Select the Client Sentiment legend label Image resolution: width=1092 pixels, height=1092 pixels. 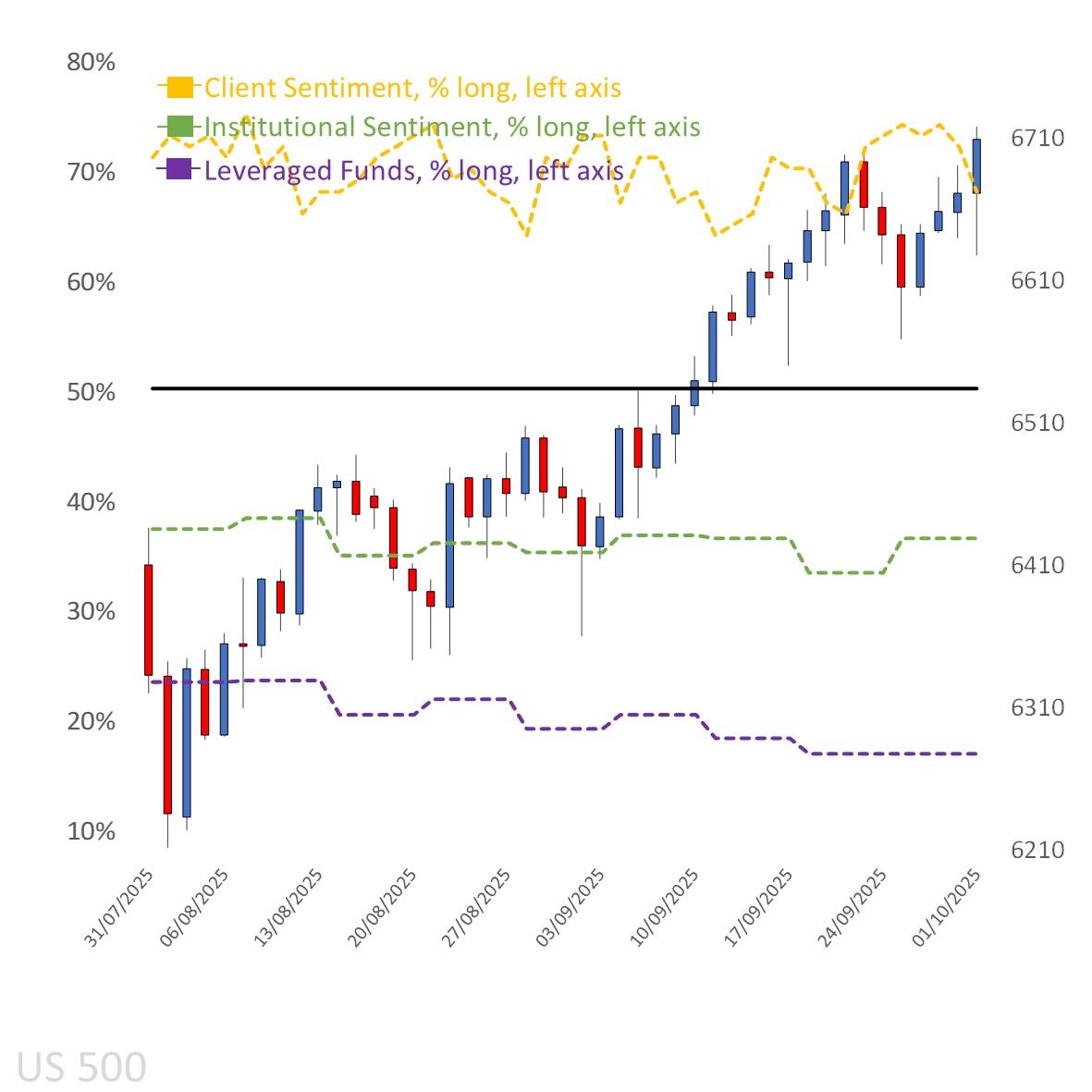coord(412,88)
